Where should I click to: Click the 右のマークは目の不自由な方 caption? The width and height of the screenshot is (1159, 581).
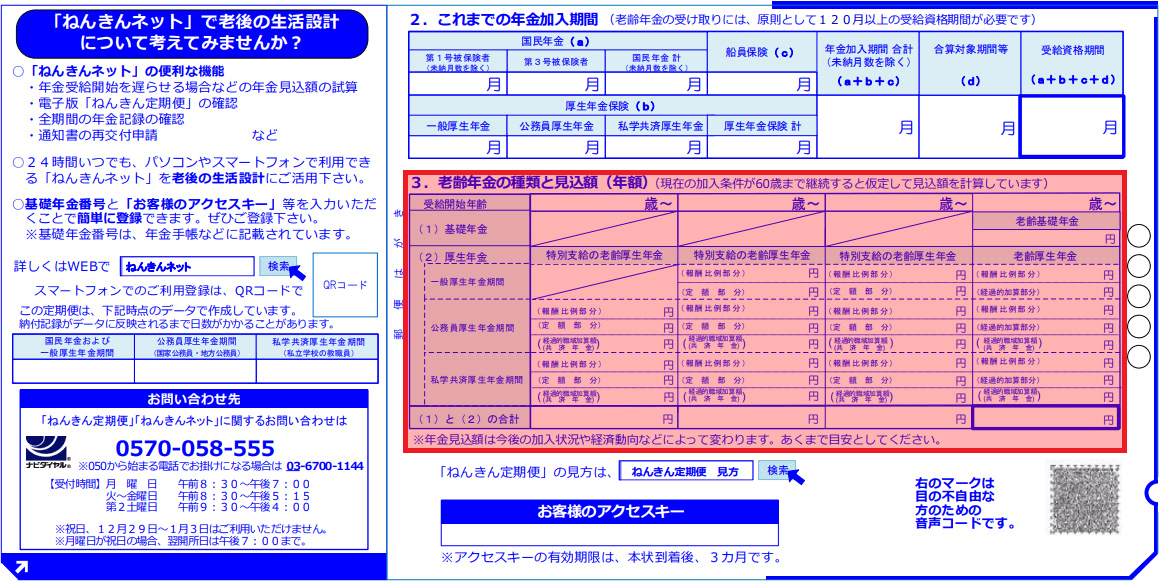[964, 504]
